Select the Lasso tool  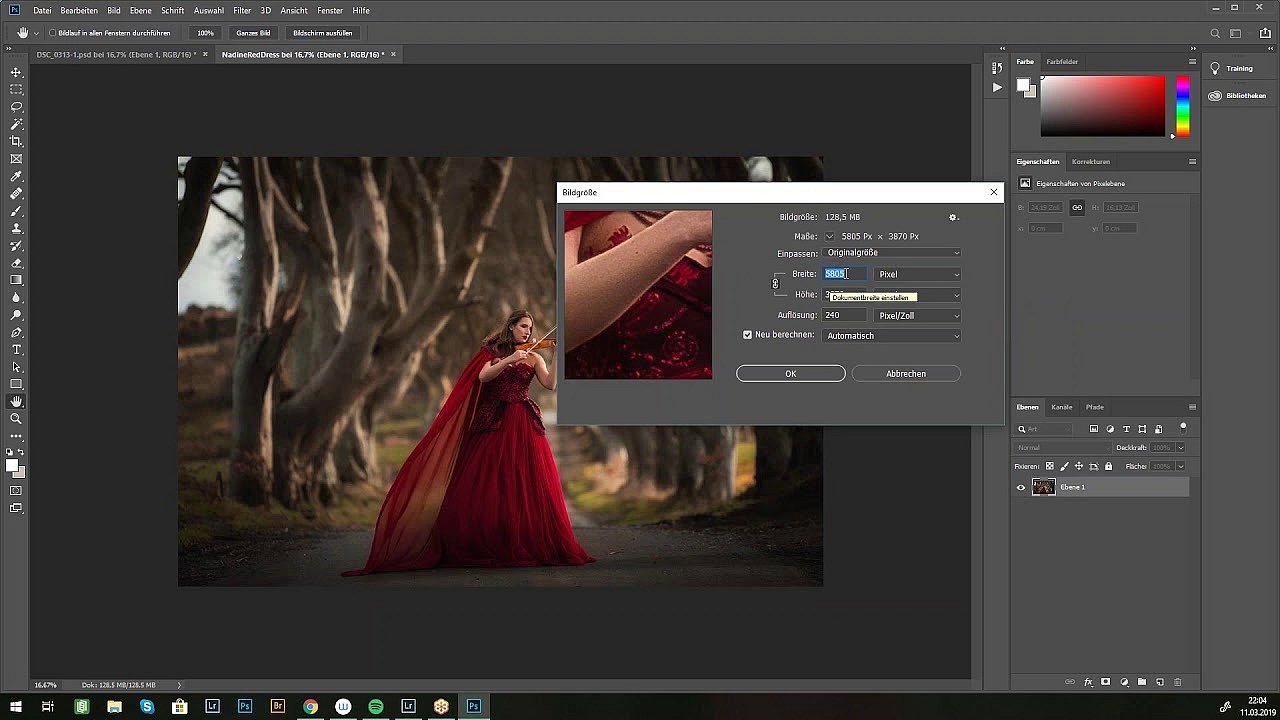coord(16,107)
